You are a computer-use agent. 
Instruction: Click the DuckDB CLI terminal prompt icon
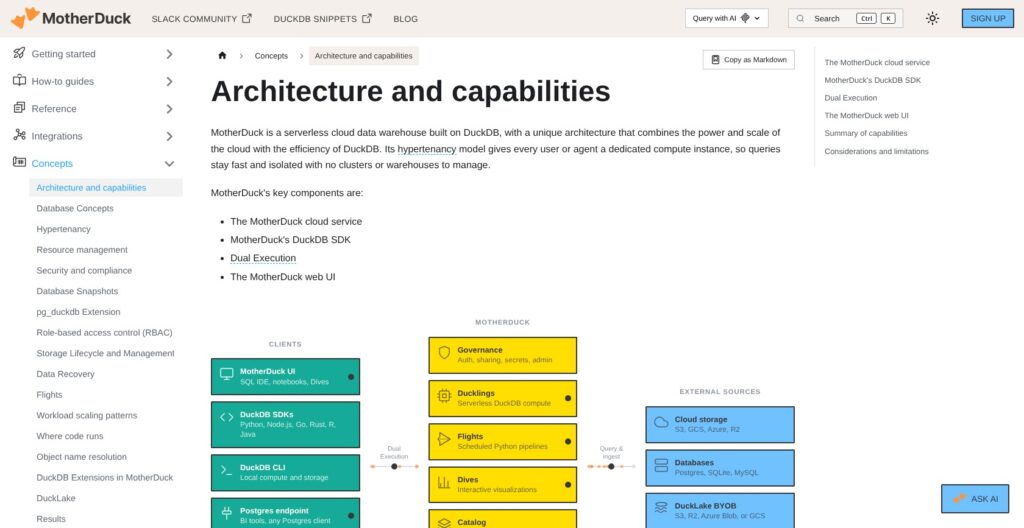227,470
